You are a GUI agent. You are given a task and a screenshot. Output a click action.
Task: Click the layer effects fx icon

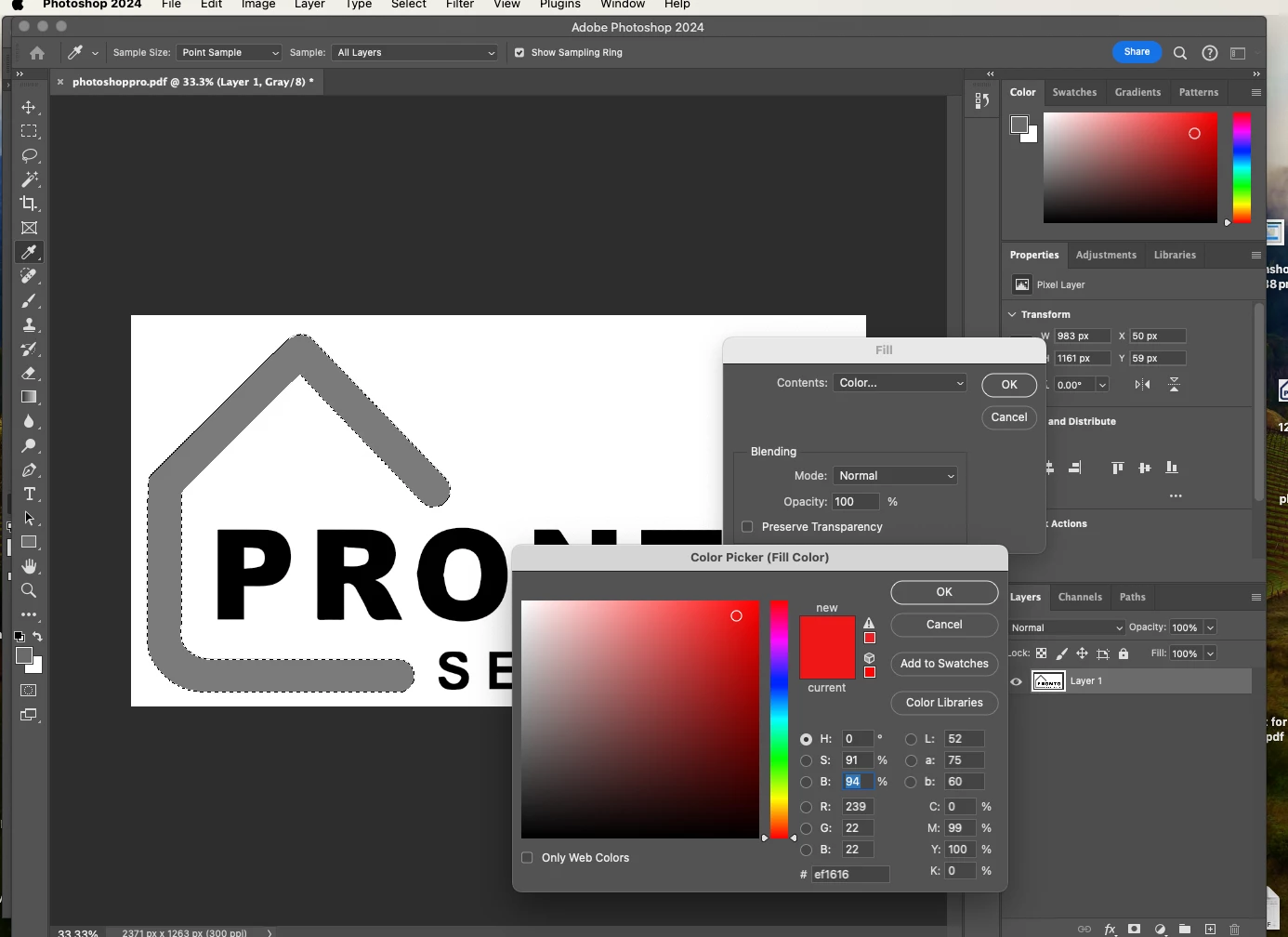(1110, 929)
